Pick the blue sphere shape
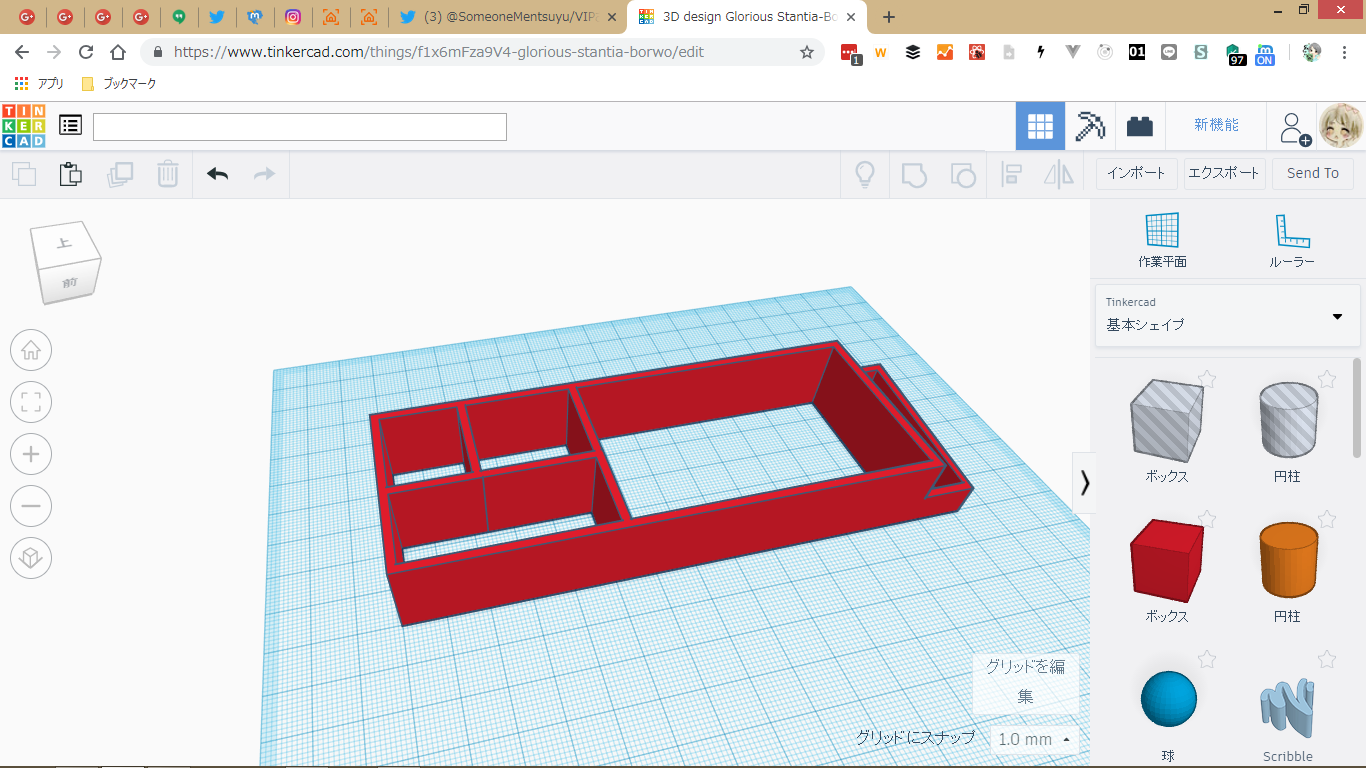 [x=1168, y=699]
